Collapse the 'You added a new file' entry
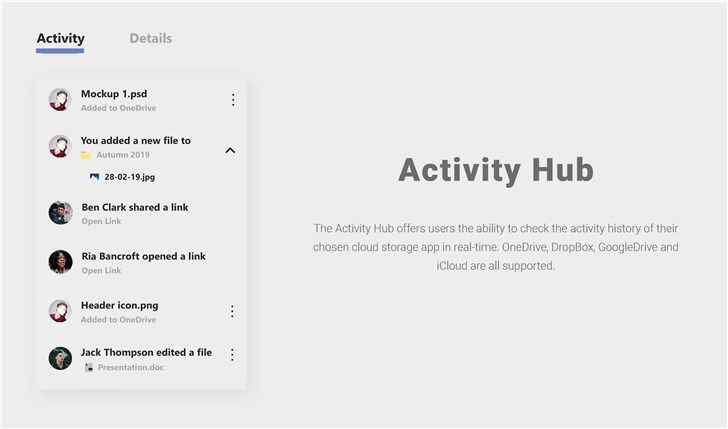 click(230, 151)
